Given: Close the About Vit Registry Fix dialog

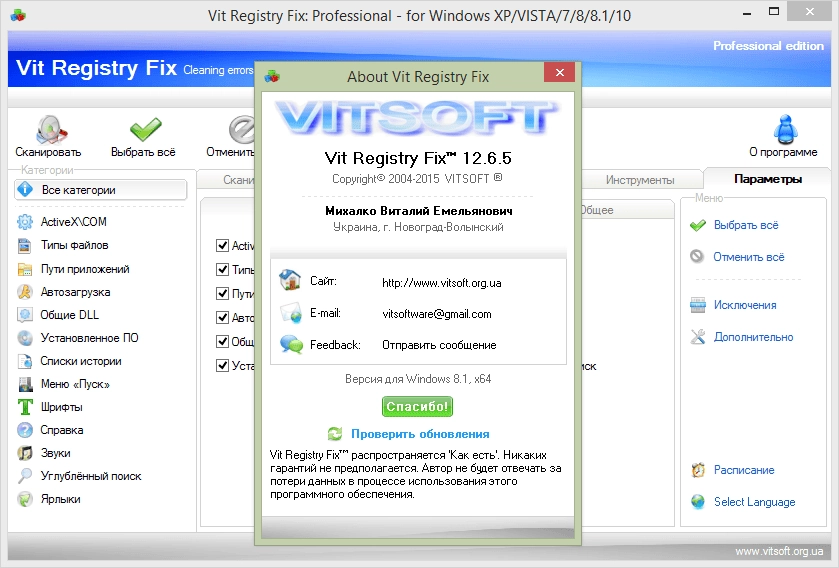Looking at the screenshot, I should [560, 72].
